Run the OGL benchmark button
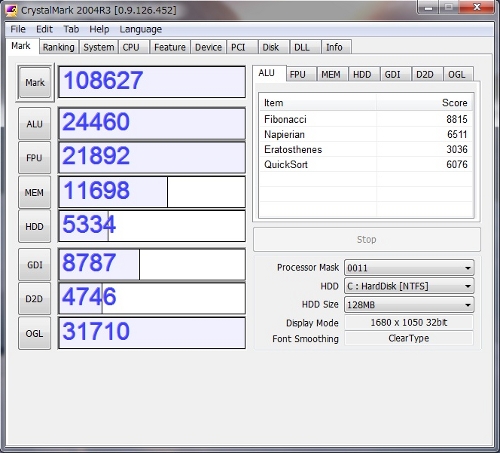 35,333
